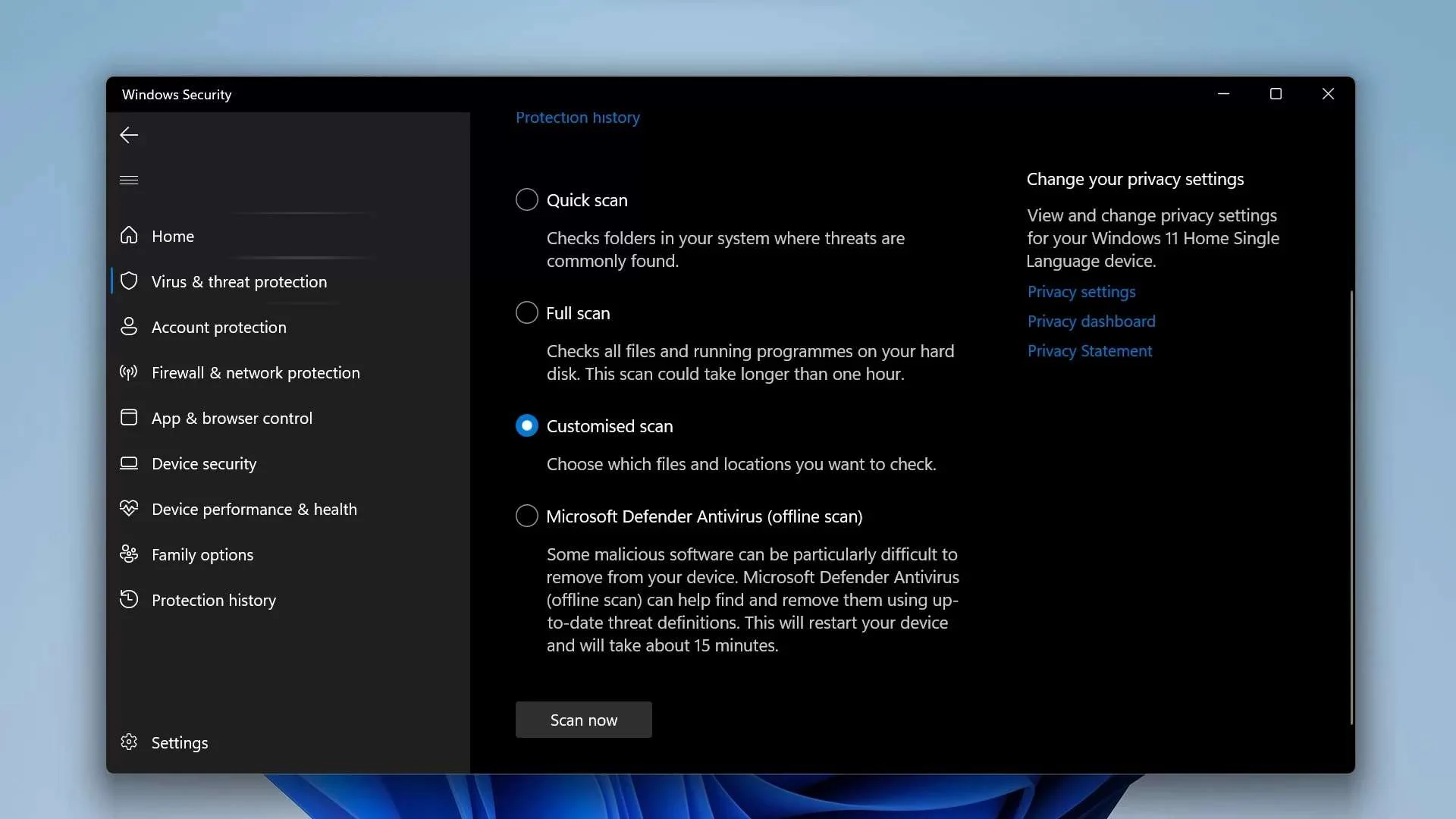The image size is (1456, 819).
Task: Select the Device security icon
Action: pyautogui.click(x=128, y=463)
